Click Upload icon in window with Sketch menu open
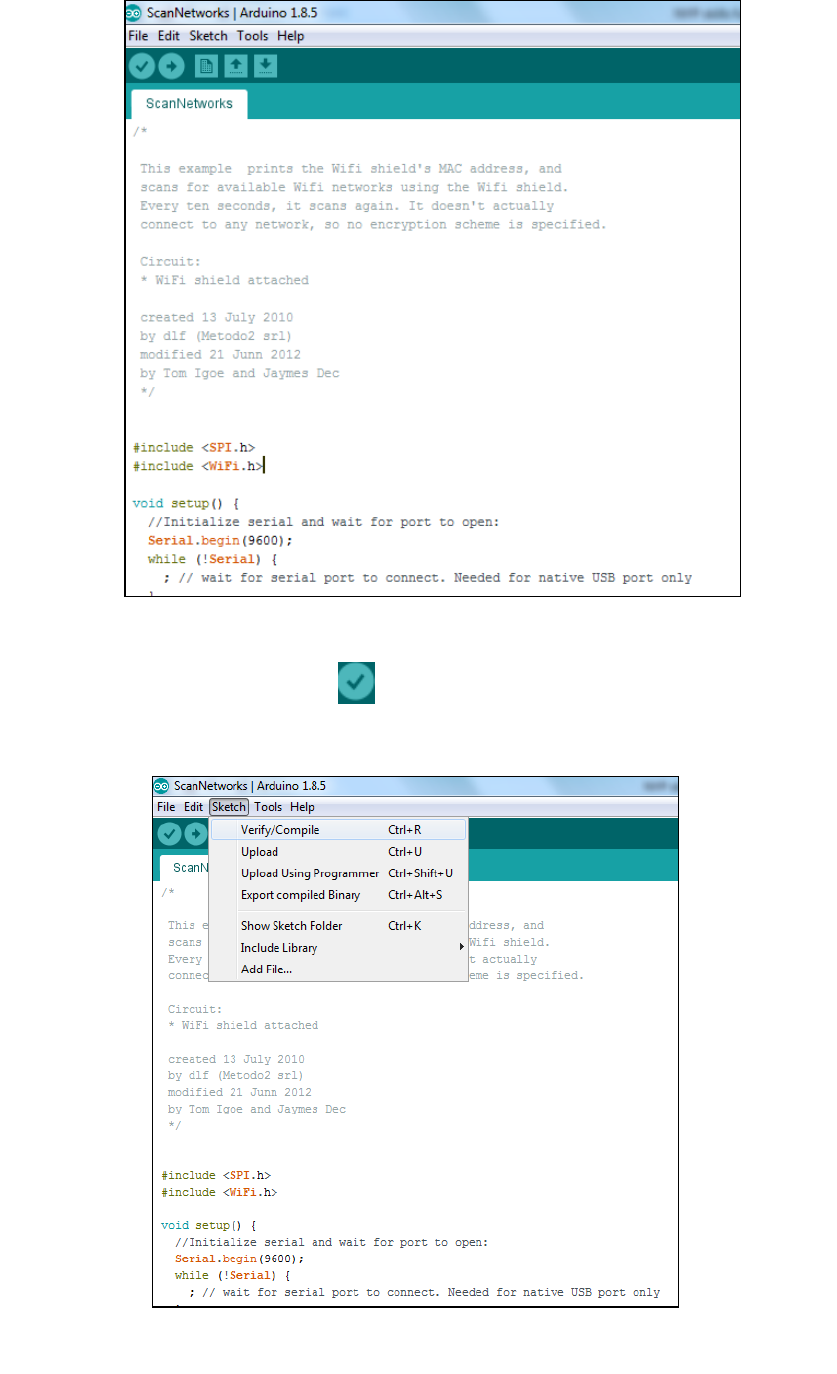The width and height of the screenshot is (837, 1374). click(x=194, y=833)
